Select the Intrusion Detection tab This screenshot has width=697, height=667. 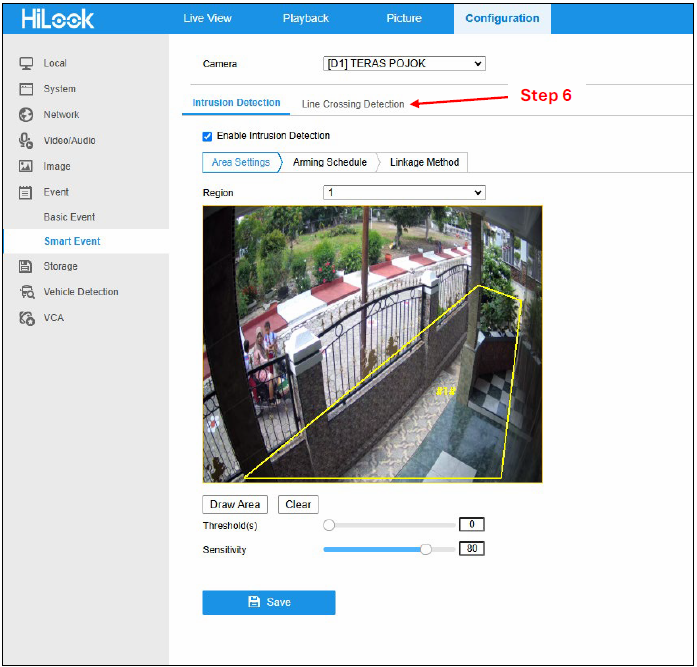click(x=236, y=103)
